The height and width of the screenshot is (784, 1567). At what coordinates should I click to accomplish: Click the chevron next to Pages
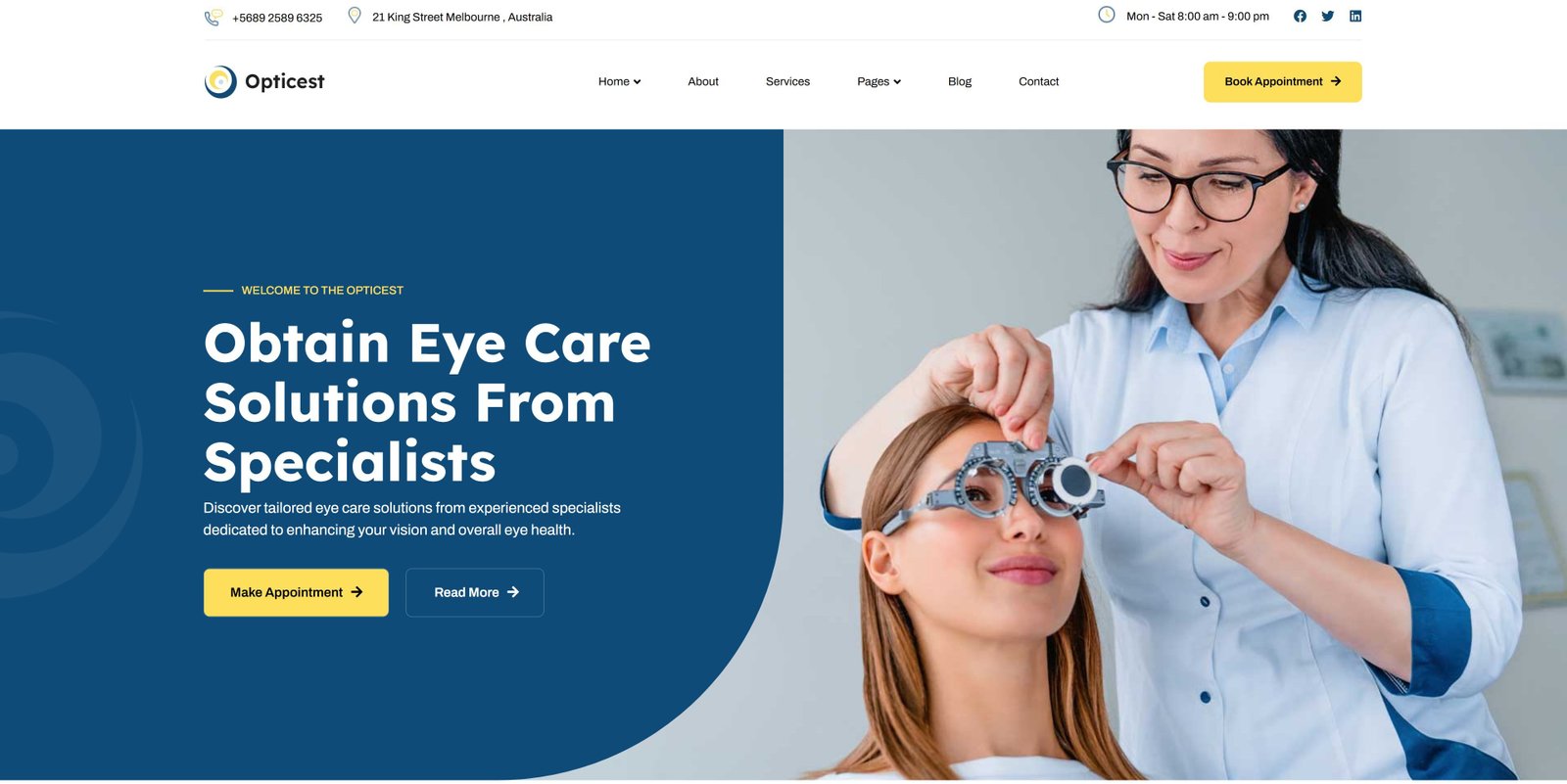[897, 82]
